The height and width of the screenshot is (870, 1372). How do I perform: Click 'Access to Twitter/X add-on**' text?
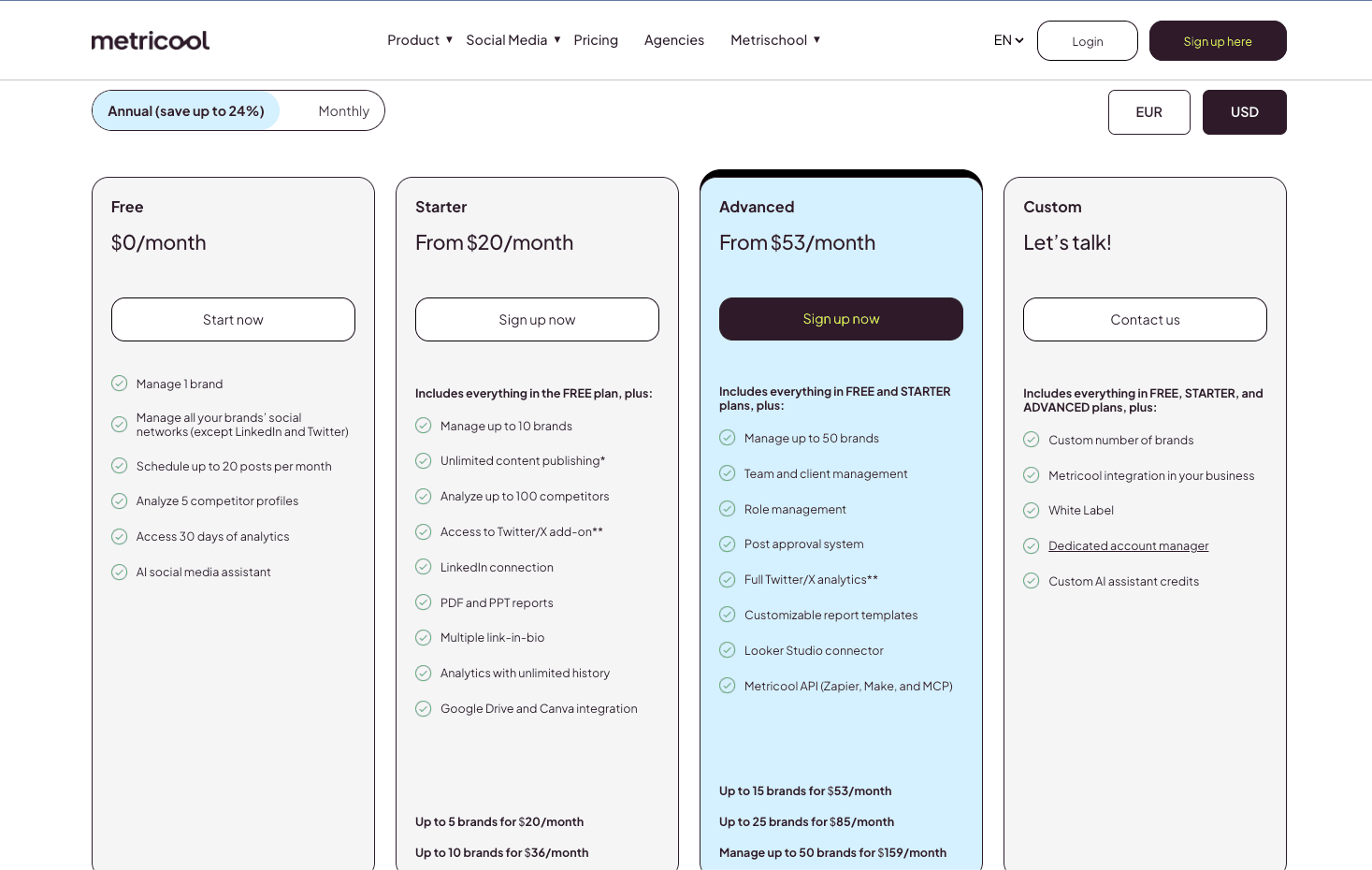522,531
